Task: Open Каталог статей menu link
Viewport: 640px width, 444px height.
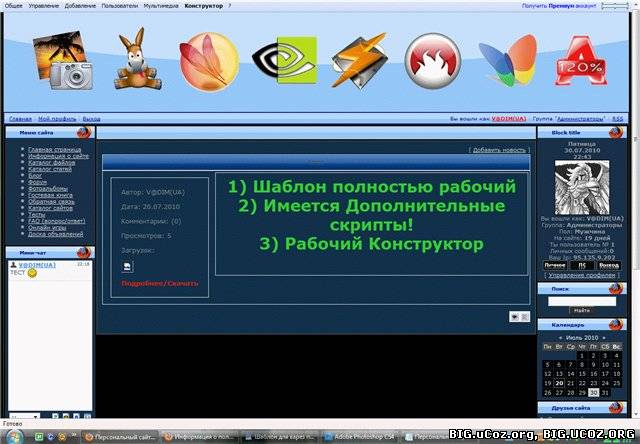Action: pyautogui.click(x=50, y=169)
